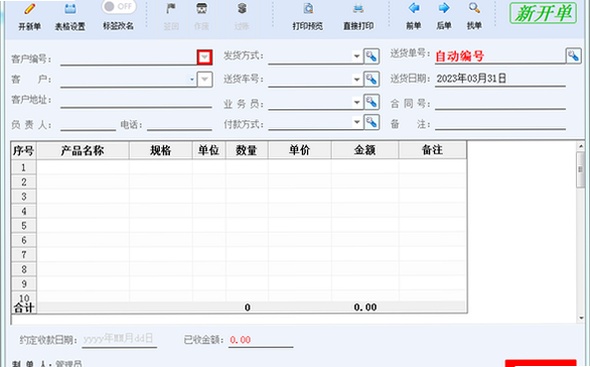The height and width of the screenshot is (367, 590).
Task: Click the 找单 magnifier icon
Action: click(x=474, y=8)
